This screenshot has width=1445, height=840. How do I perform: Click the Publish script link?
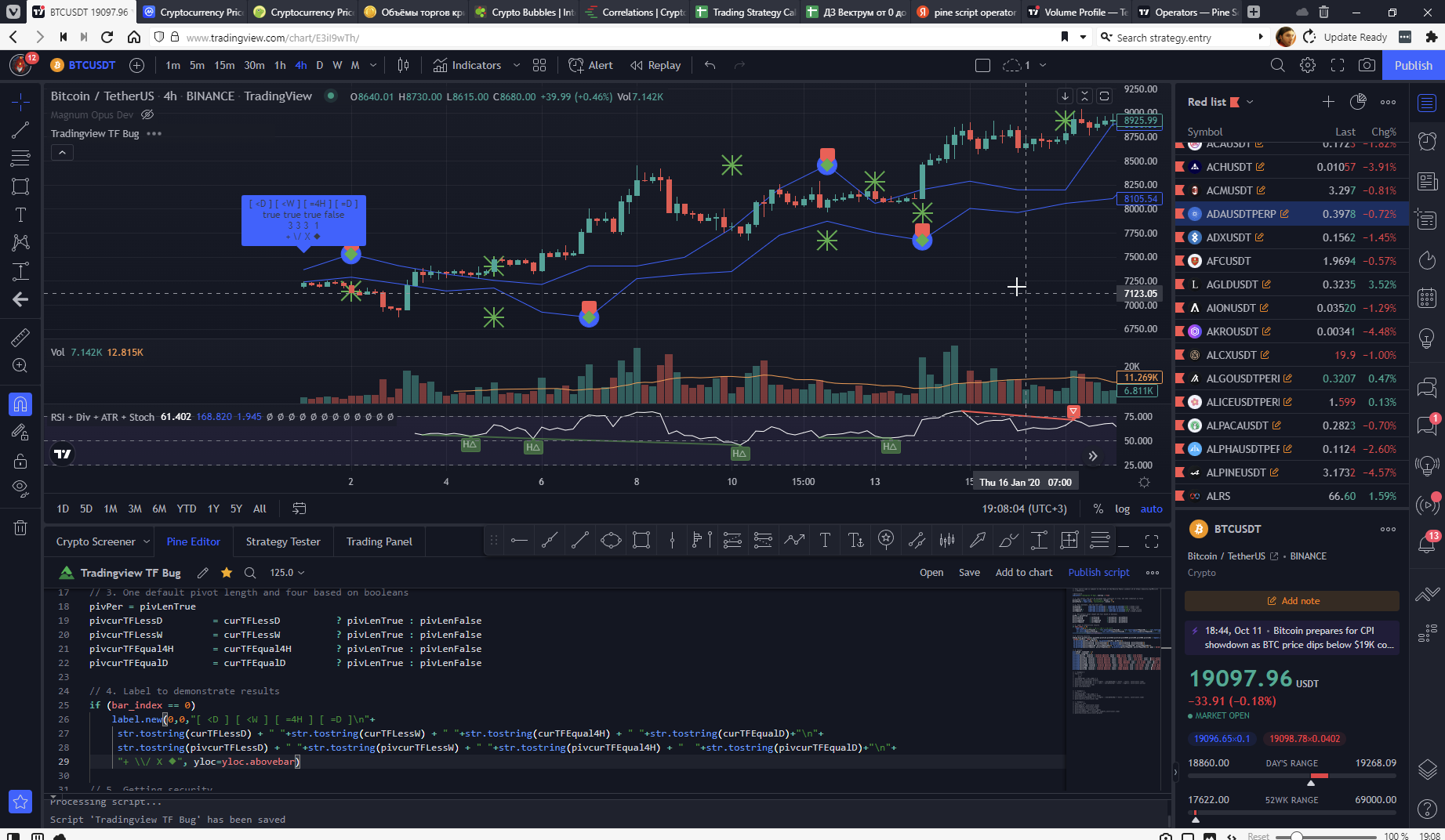1098,573
